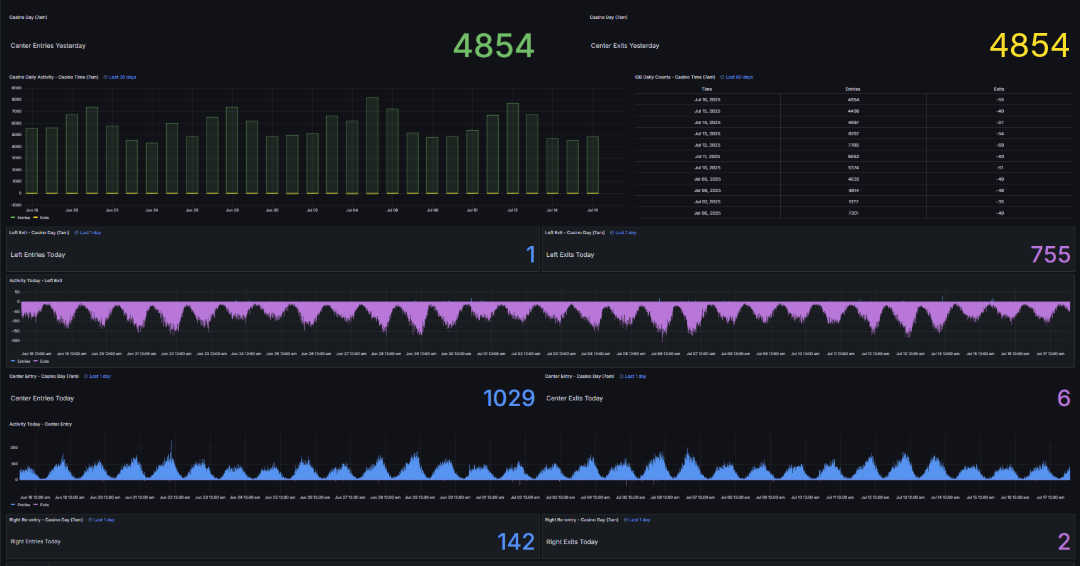The width and height of the screenshot is (1080, 566).
Task: Click the clock icon beside "Last 30 days"
Action: tap(106, 77)
